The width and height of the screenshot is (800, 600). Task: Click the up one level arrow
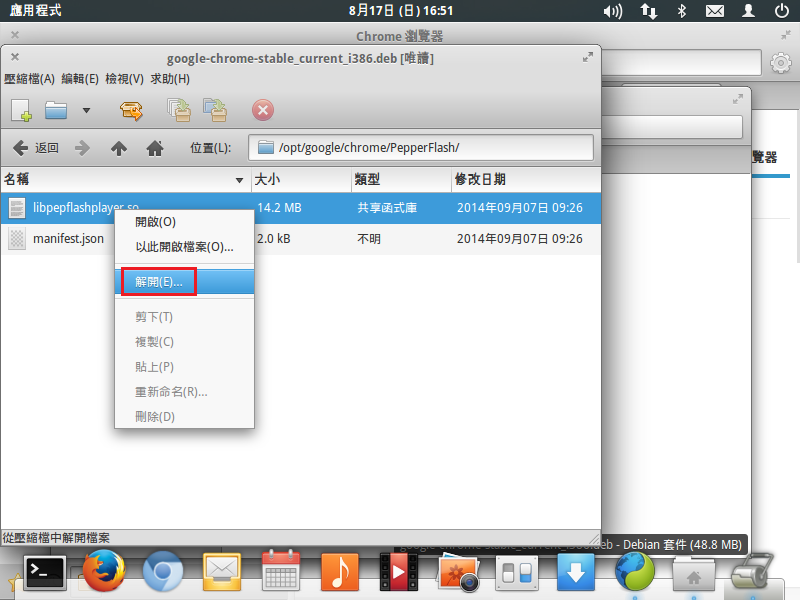click(x=119, y=148)
